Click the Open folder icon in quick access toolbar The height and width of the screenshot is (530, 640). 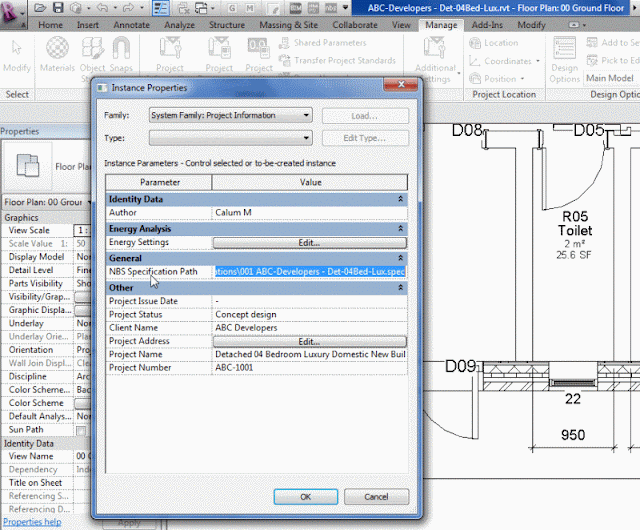pyautogui.click(x=40, y=8)
